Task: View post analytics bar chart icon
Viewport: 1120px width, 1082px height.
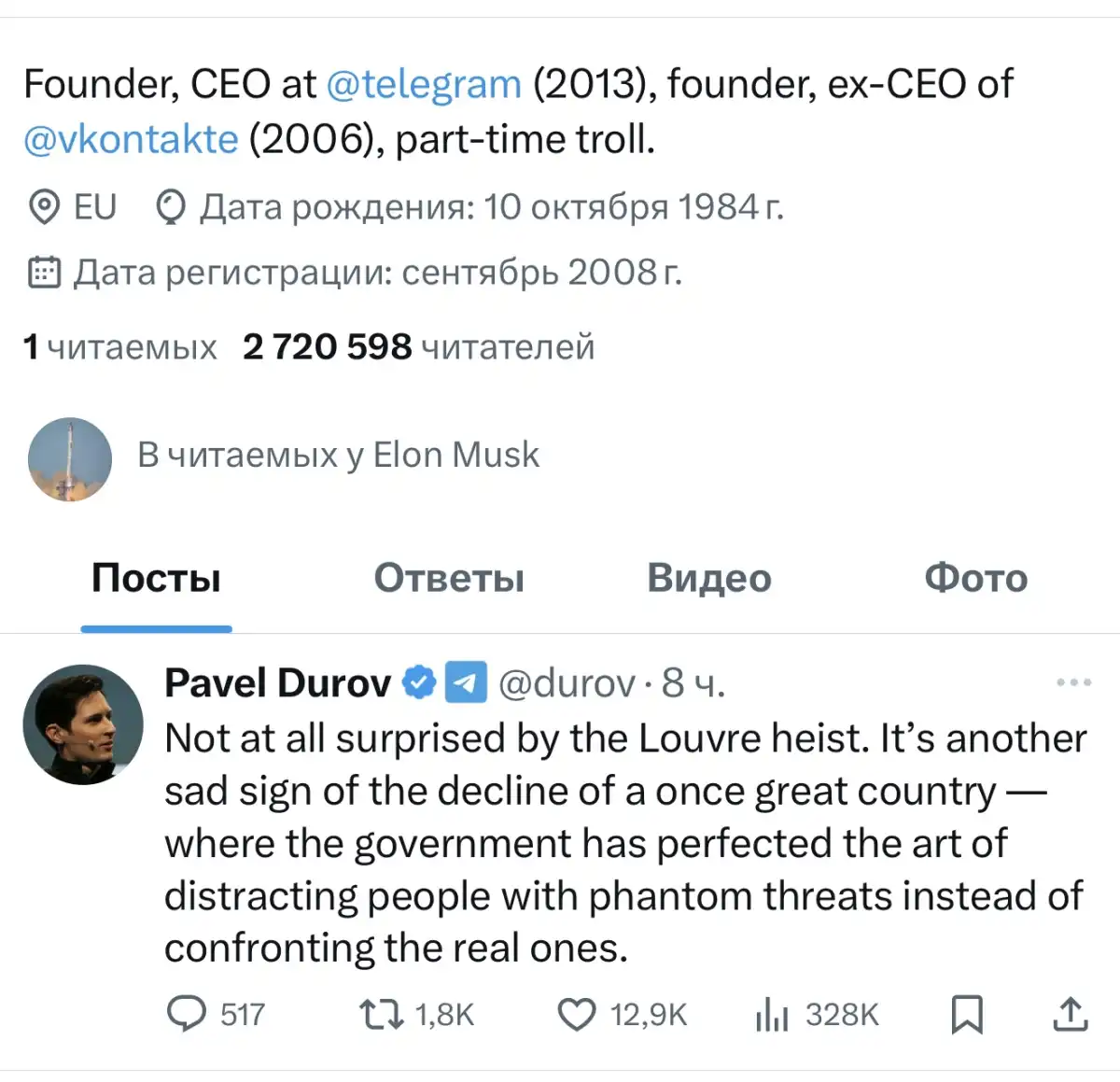Action: pos(772,1015)
